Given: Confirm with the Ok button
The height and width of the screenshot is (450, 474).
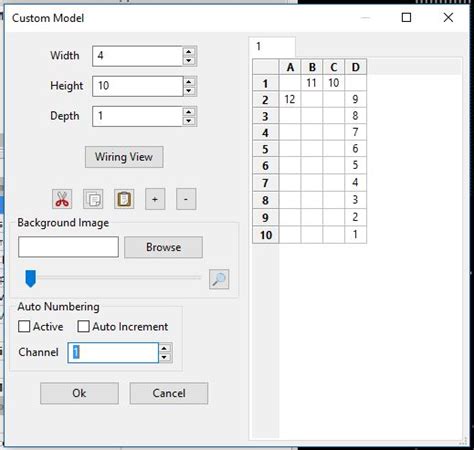Looking at the screenshot, I should point(79,393).
